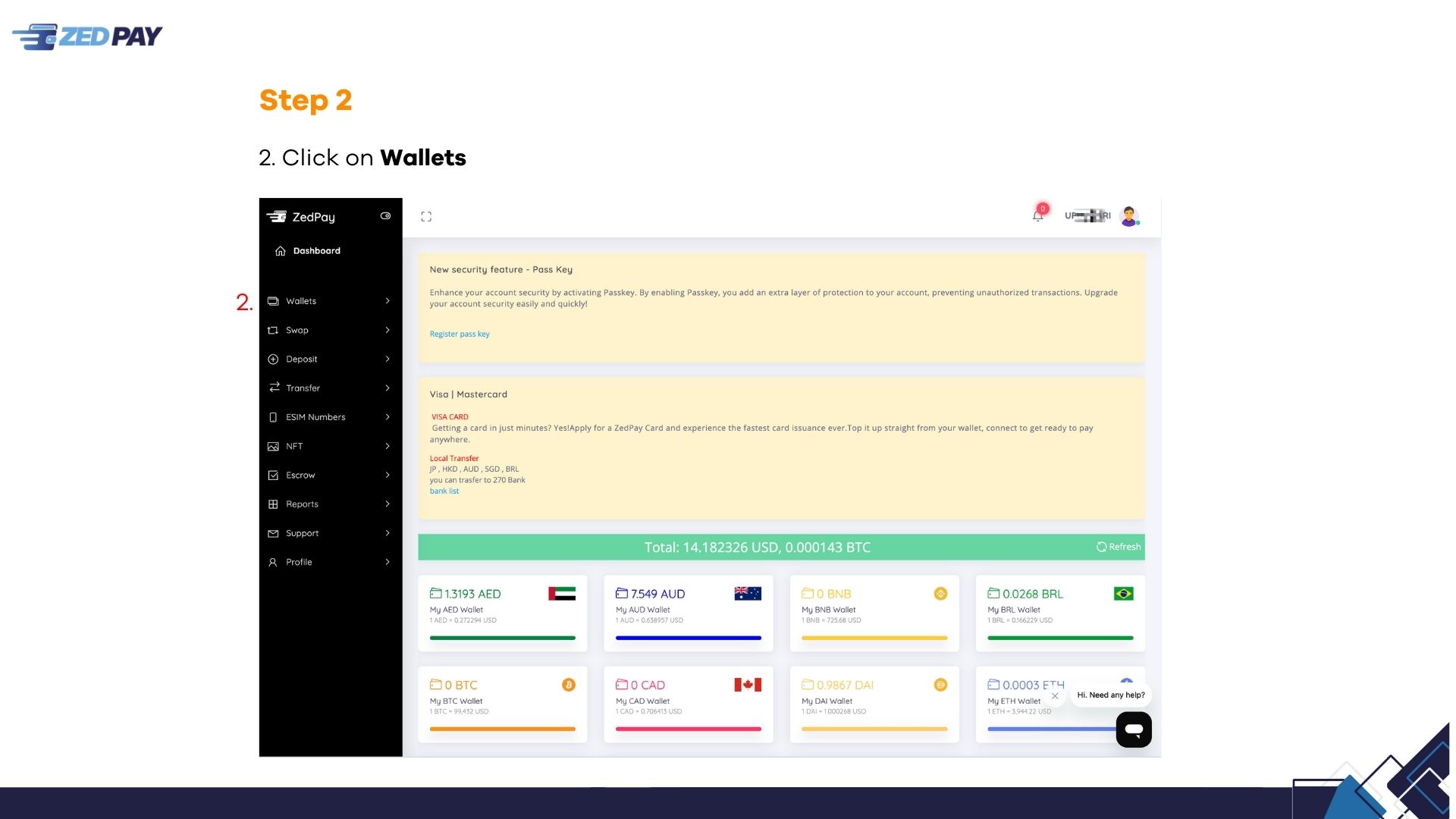Click the fullscreen expand icon

(426, 217)
